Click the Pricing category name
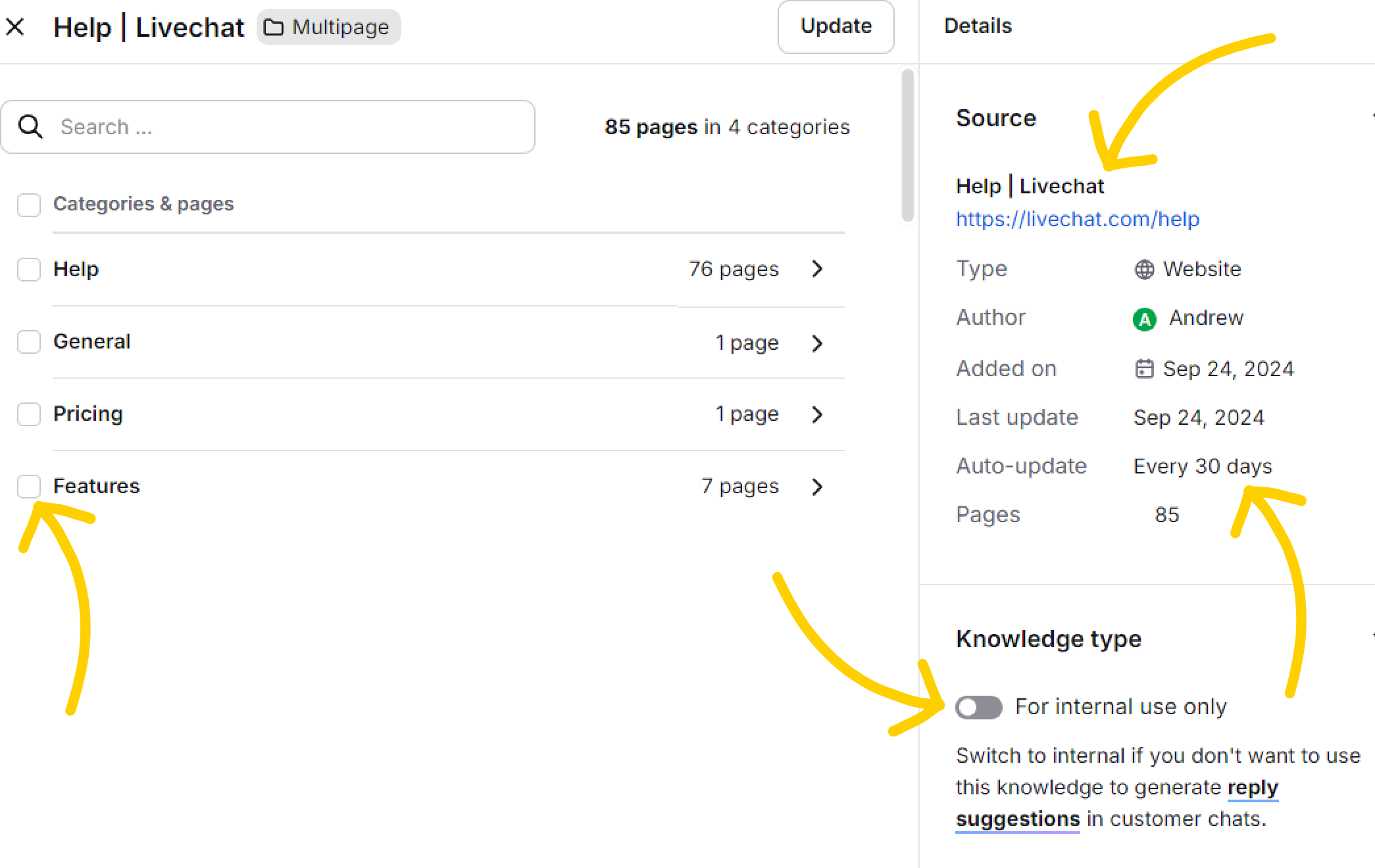The width and height of the screenshot is (1375, 868). coord(88,414)
